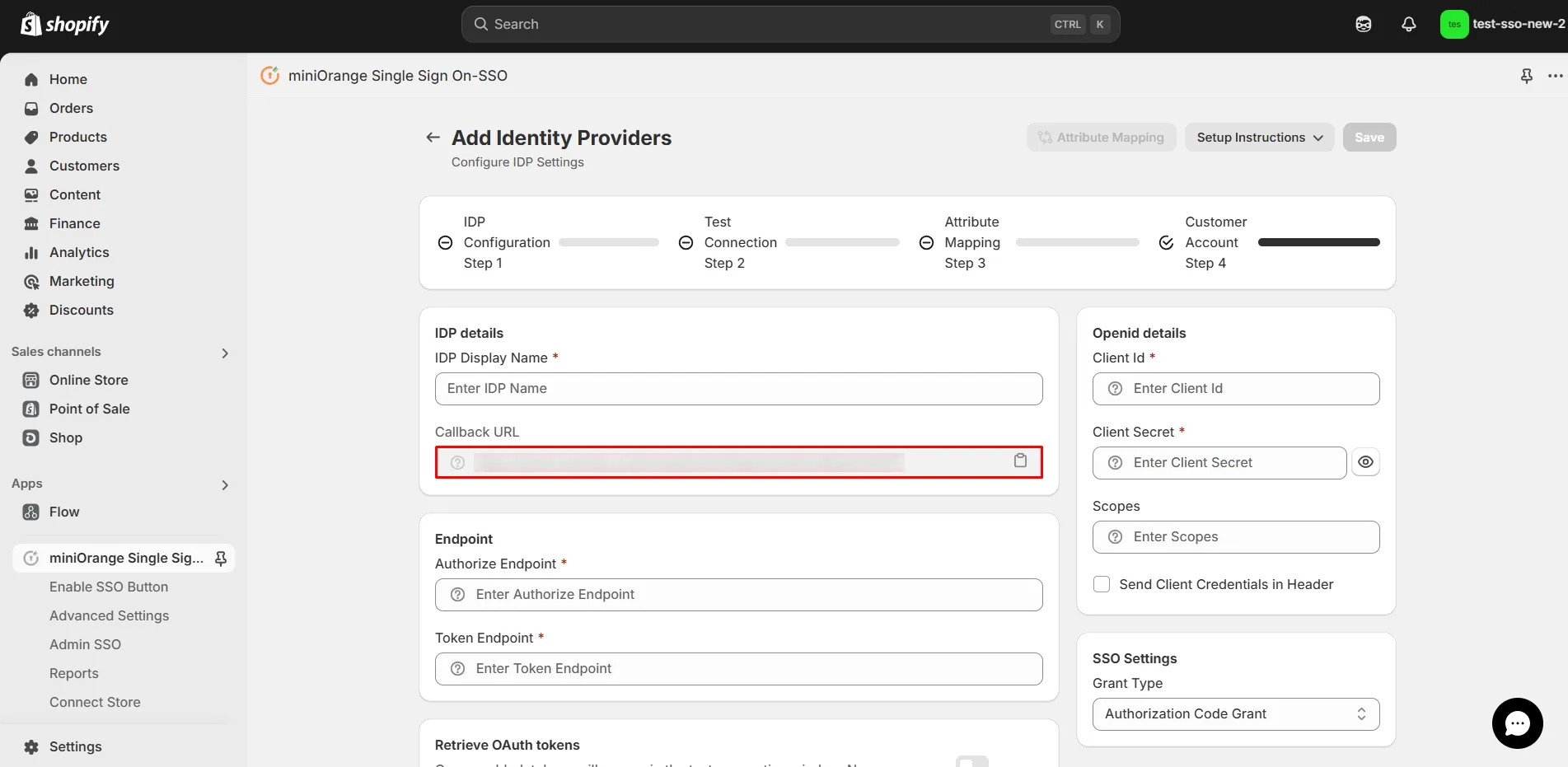Expand the Sales channels section
The height and width of the screenshot is (767, 1568).
click(x=225, y=353)
